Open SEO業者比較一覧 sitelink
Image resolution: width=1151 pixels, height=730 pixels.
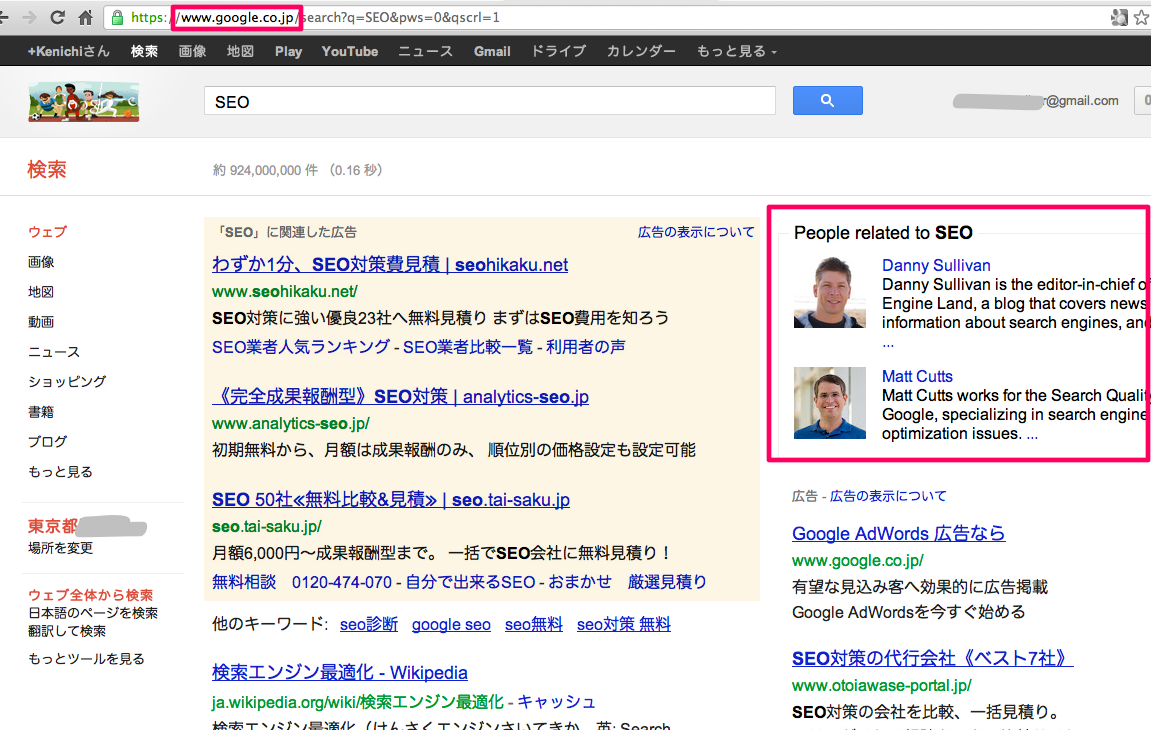[x=468, y=347]
